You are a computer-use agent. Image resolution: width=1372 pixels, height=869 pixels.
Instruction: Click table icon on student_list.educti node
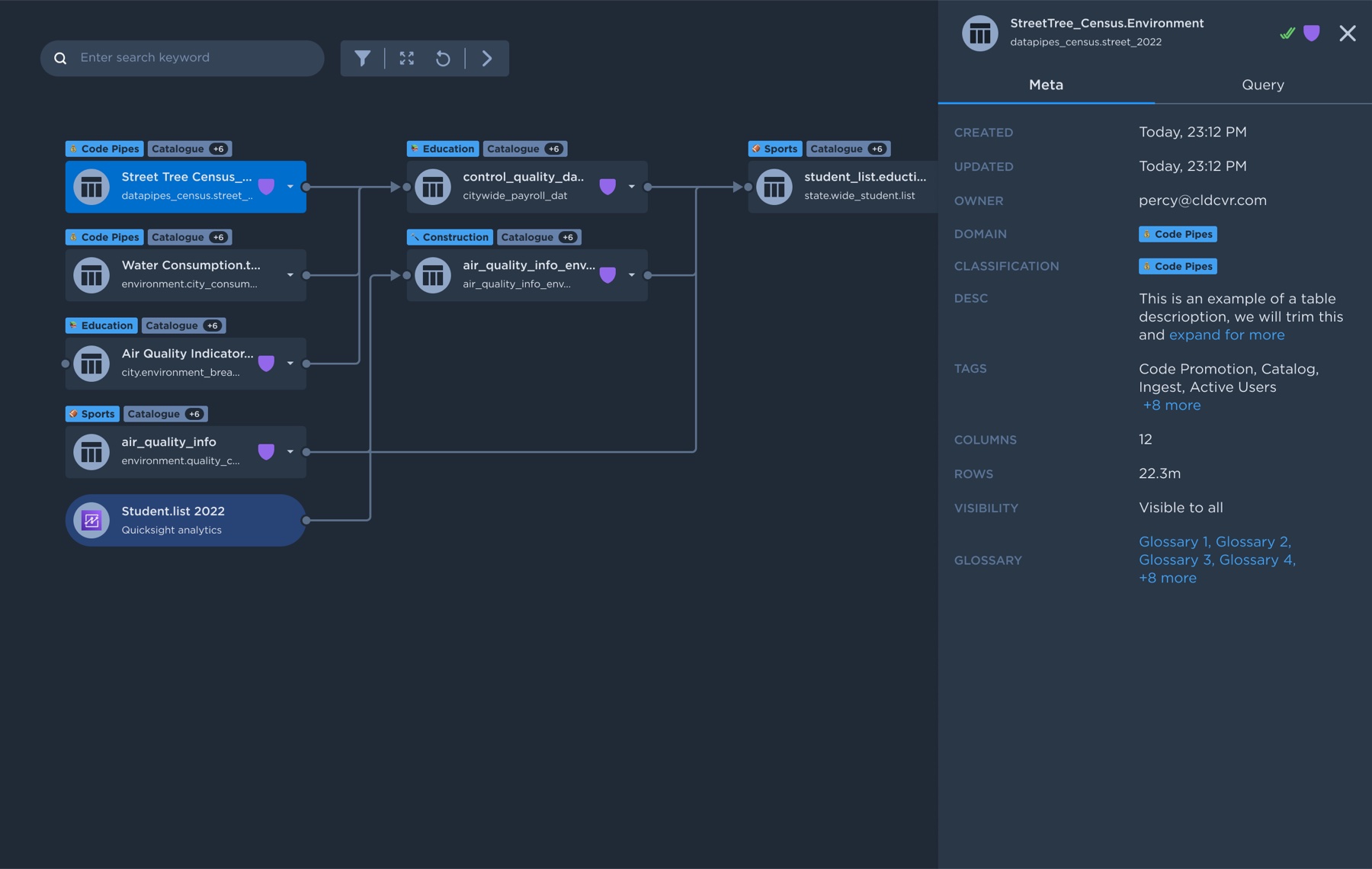coord(774,187)
